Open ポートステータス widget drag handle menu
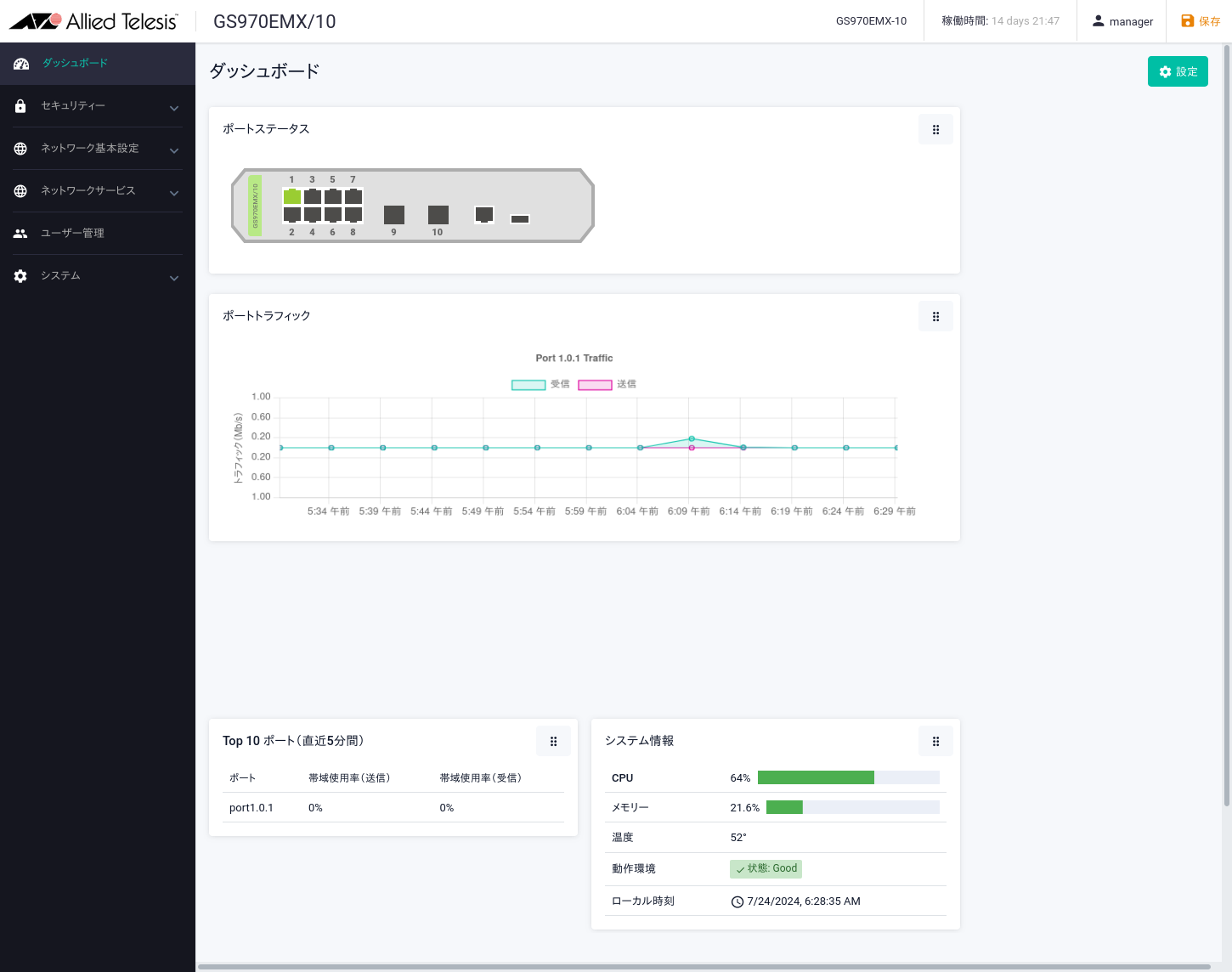 coord(935,130)
